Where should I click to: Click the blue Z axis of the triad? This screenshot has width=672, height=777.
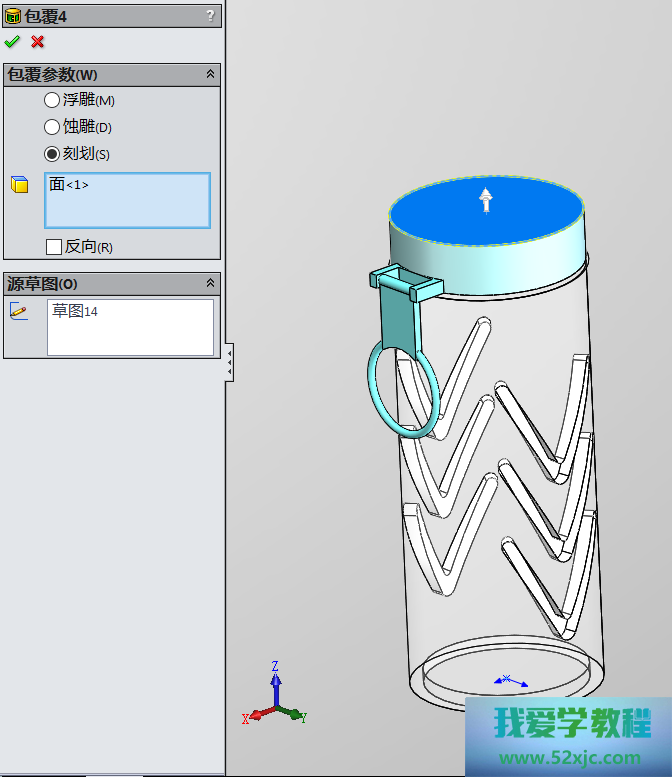click(275, 682)
